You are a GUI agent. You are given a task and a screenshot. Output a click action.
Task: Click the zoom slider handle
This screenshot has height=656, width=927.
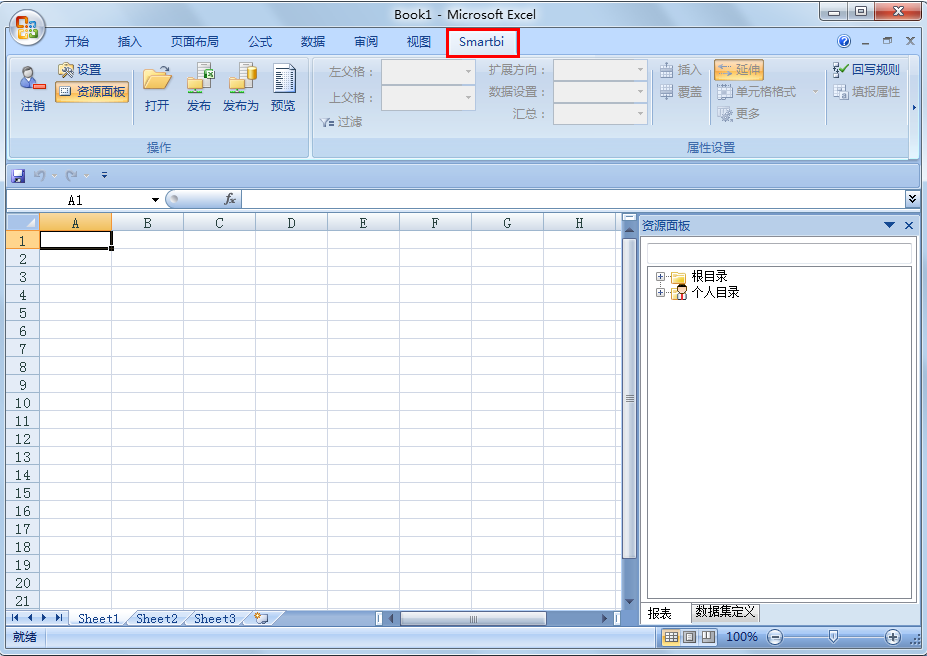pyautogui.click(x=833, y=636)
